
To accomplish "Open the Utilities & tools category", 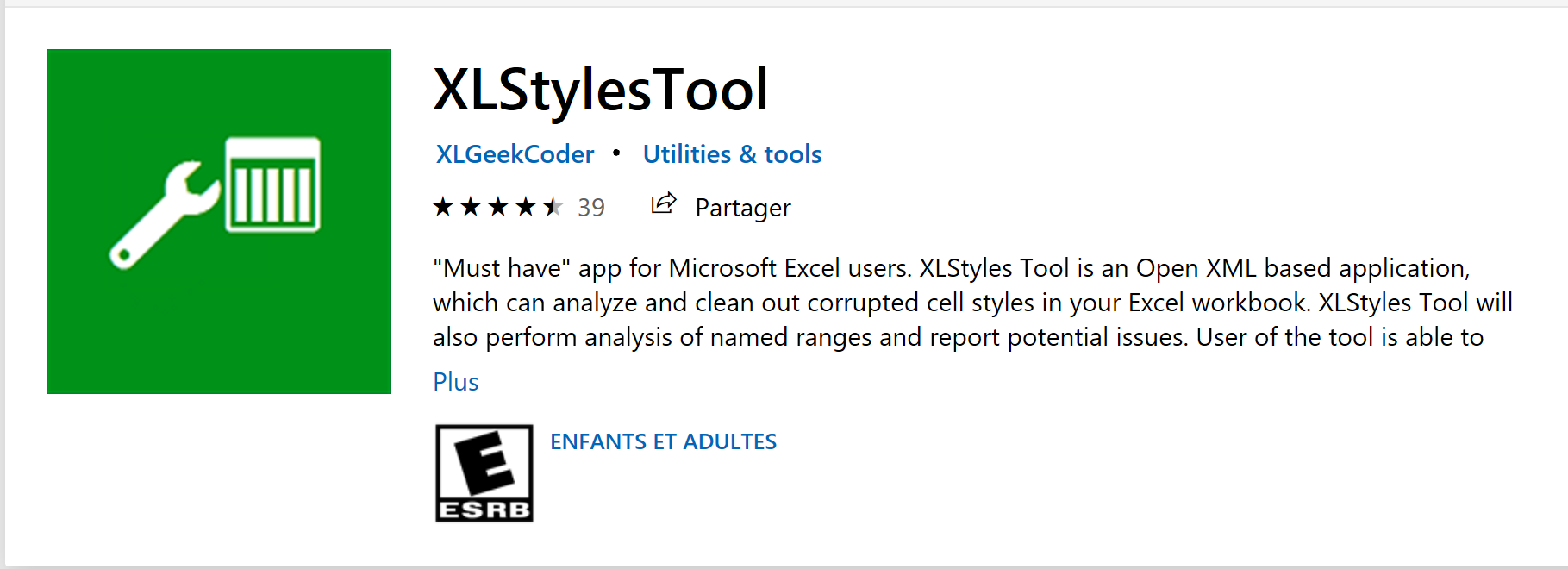I will [732, 154].
